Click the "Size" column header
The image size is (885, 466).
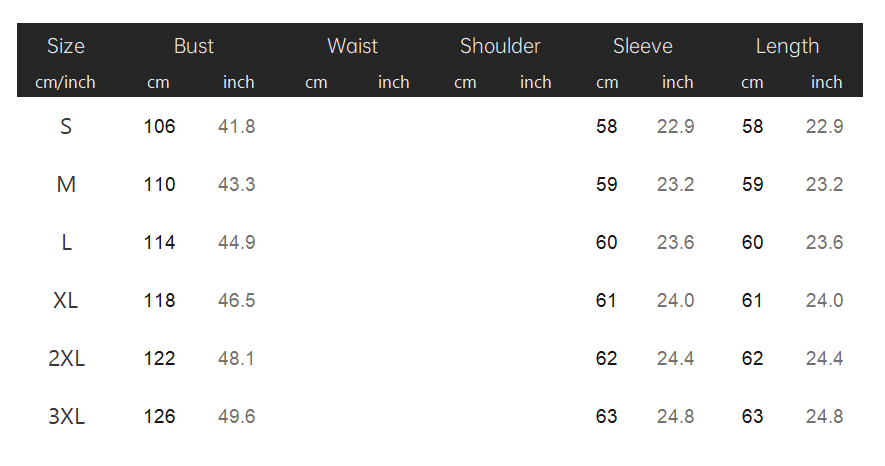click(x=66, y=46)
